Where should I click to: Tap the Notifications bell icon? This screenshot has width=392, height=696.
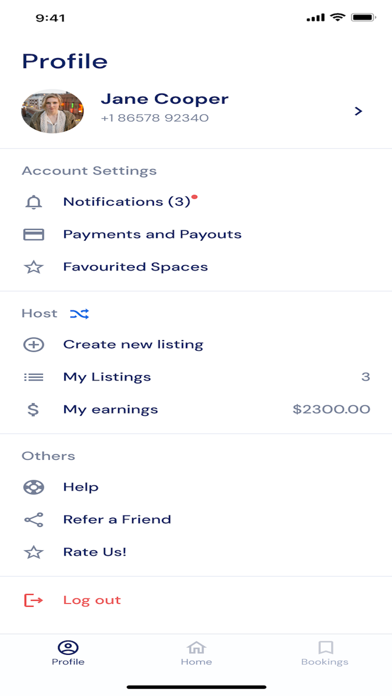pos(33,202)
